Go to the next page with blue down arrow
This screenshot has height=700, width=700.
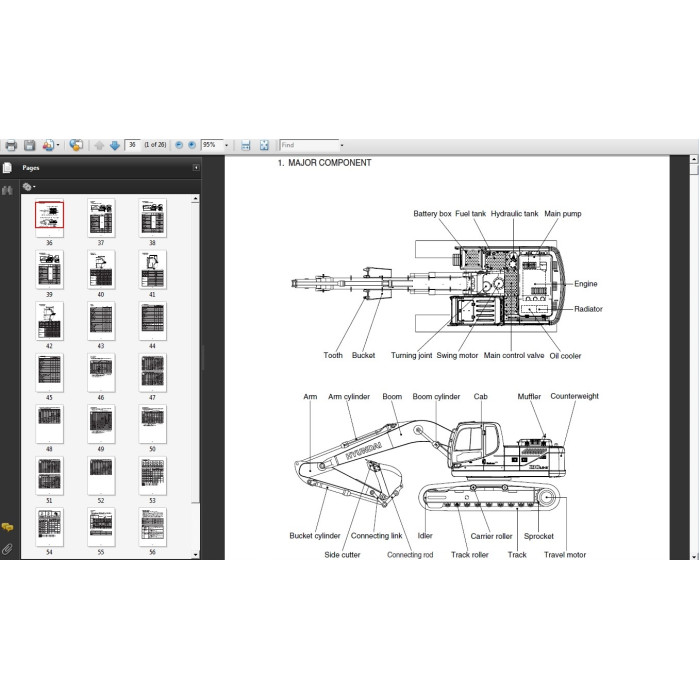pos(115,145)
